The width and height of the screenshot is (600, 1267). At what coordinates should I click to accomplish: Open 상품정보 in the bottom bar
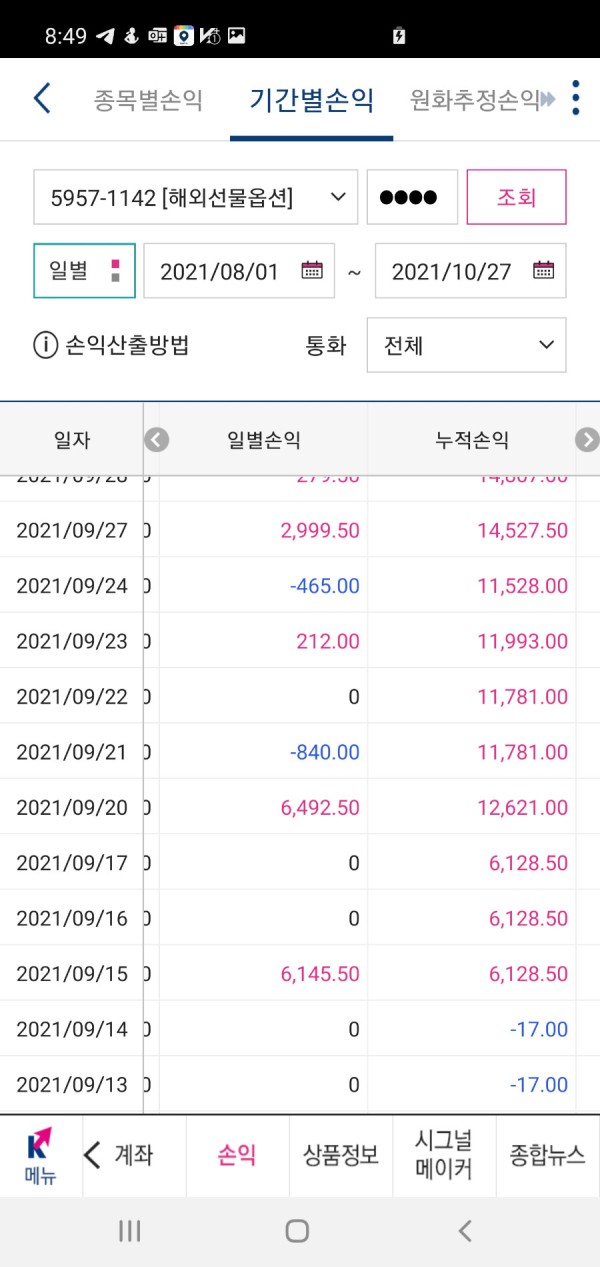point(341,1156)
